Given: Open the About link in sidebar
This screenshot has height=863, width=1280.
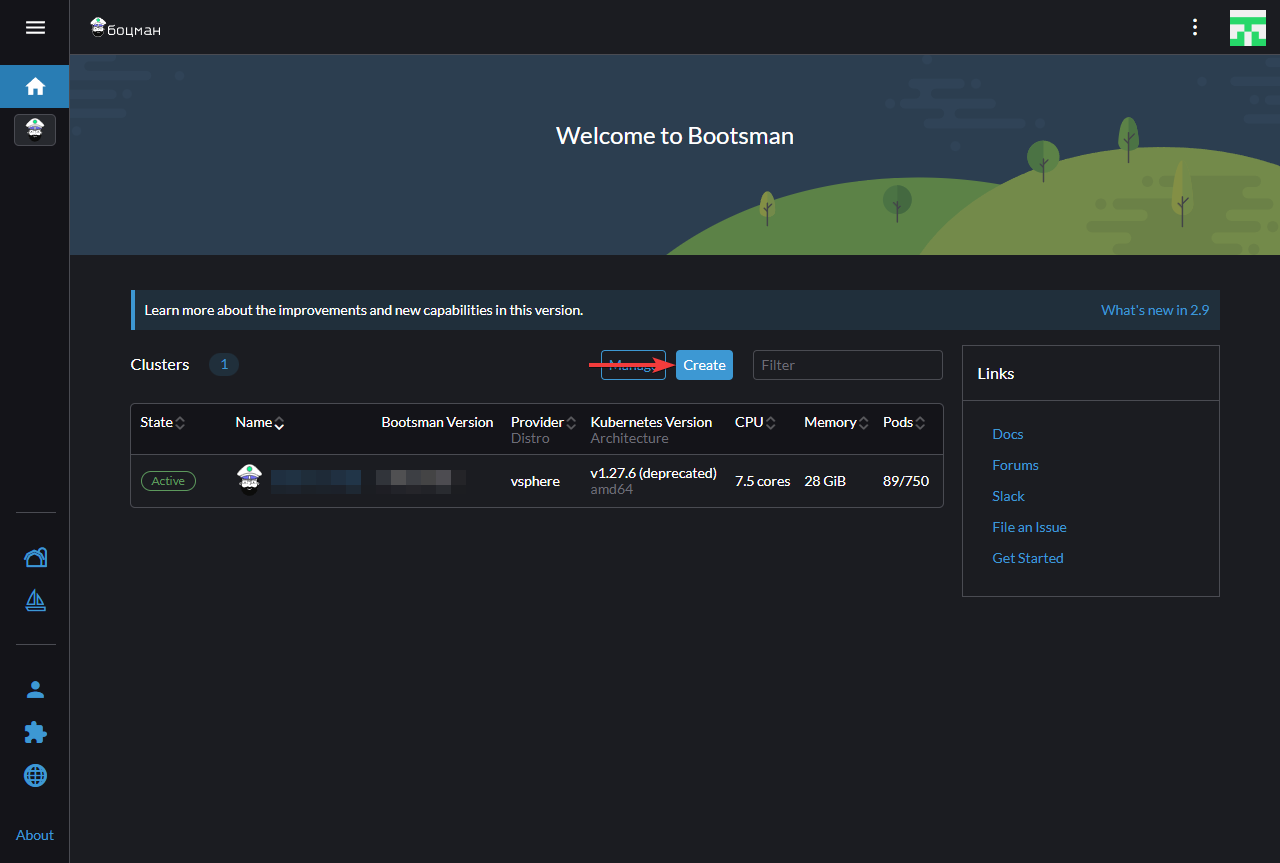Looking at the screenshot, I should click(x=35, y=835).
